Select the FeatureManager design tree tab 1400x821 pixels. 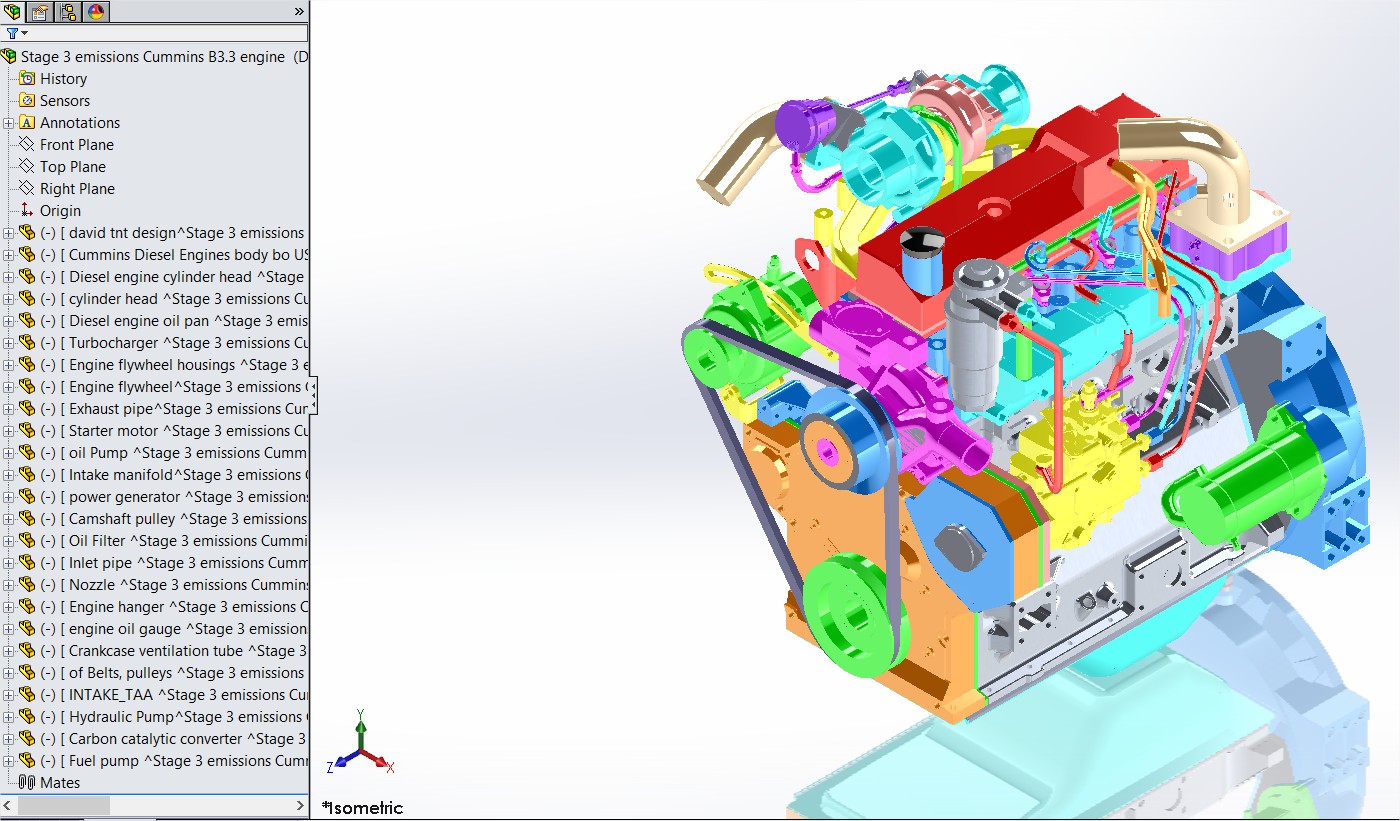pyautogui.click(x=12, y=12)
